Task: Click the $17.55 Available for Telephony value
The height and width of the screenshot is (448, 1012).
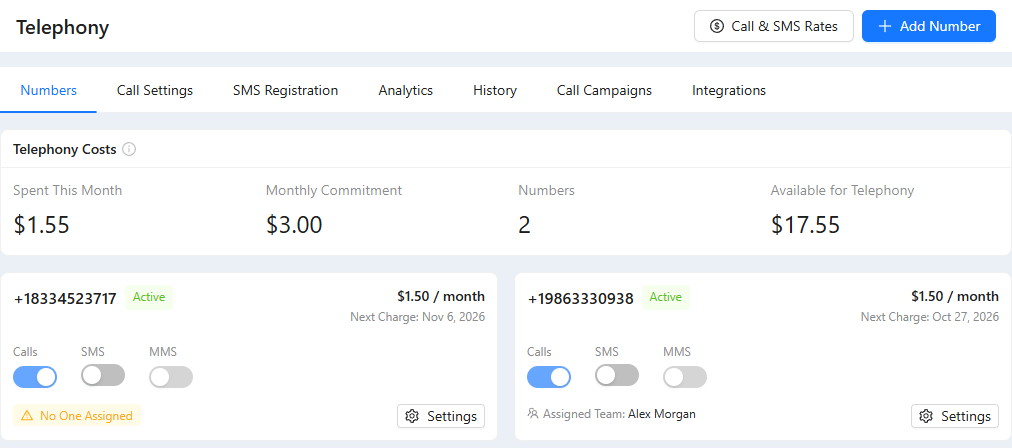Action: [x=805, y=225]
